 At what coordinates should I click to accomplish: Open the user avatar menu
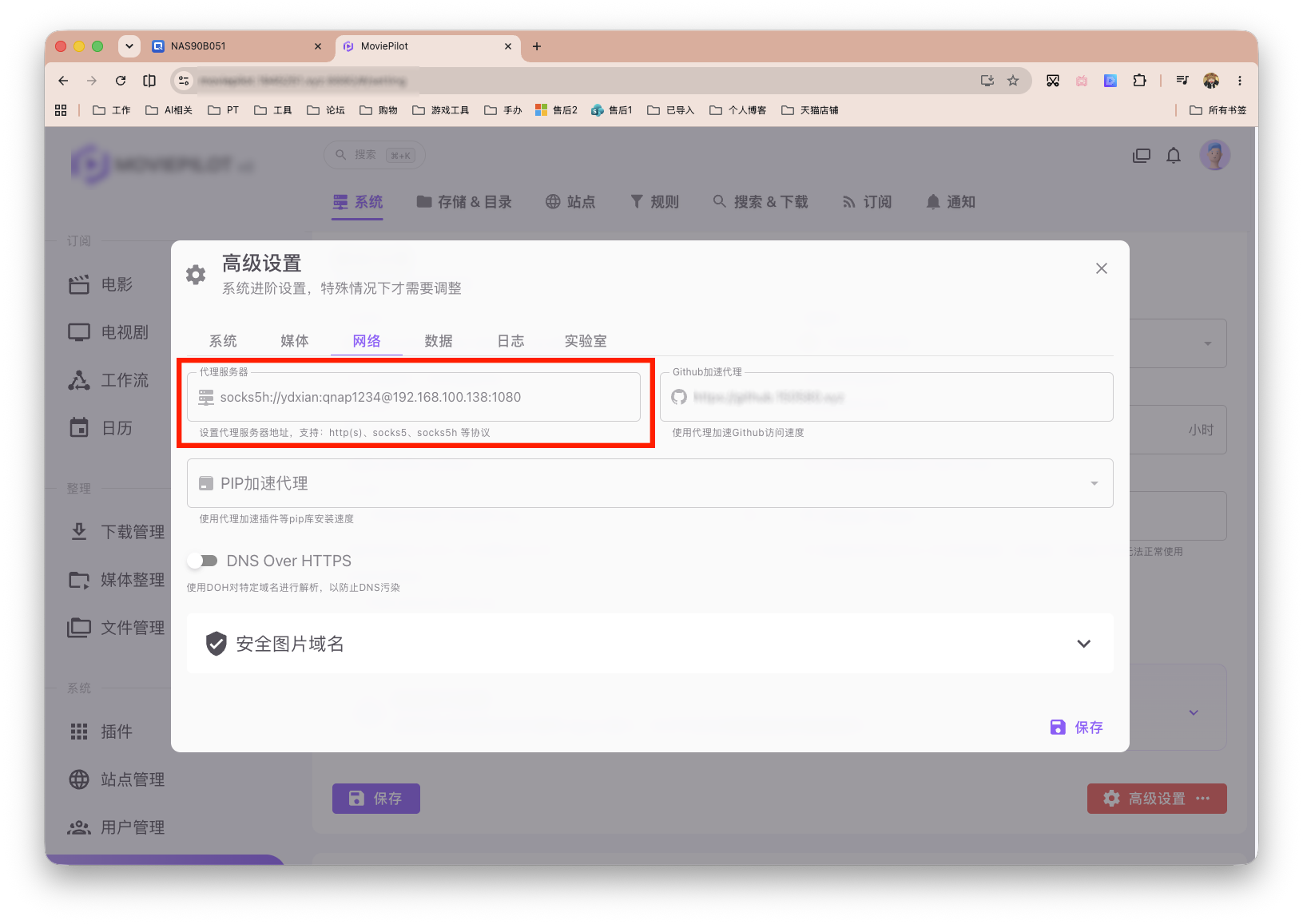coord(1214,155)
